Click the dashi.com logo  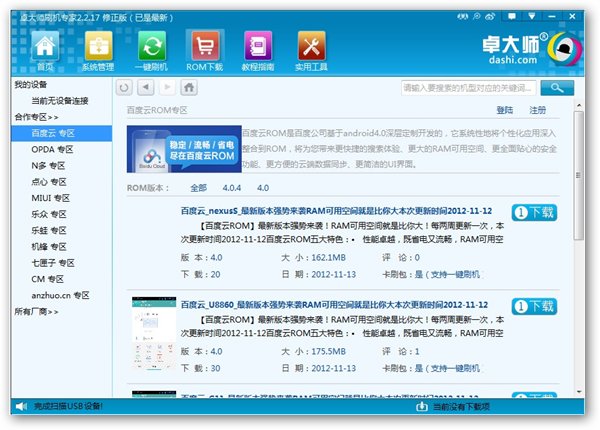point(532,49)
